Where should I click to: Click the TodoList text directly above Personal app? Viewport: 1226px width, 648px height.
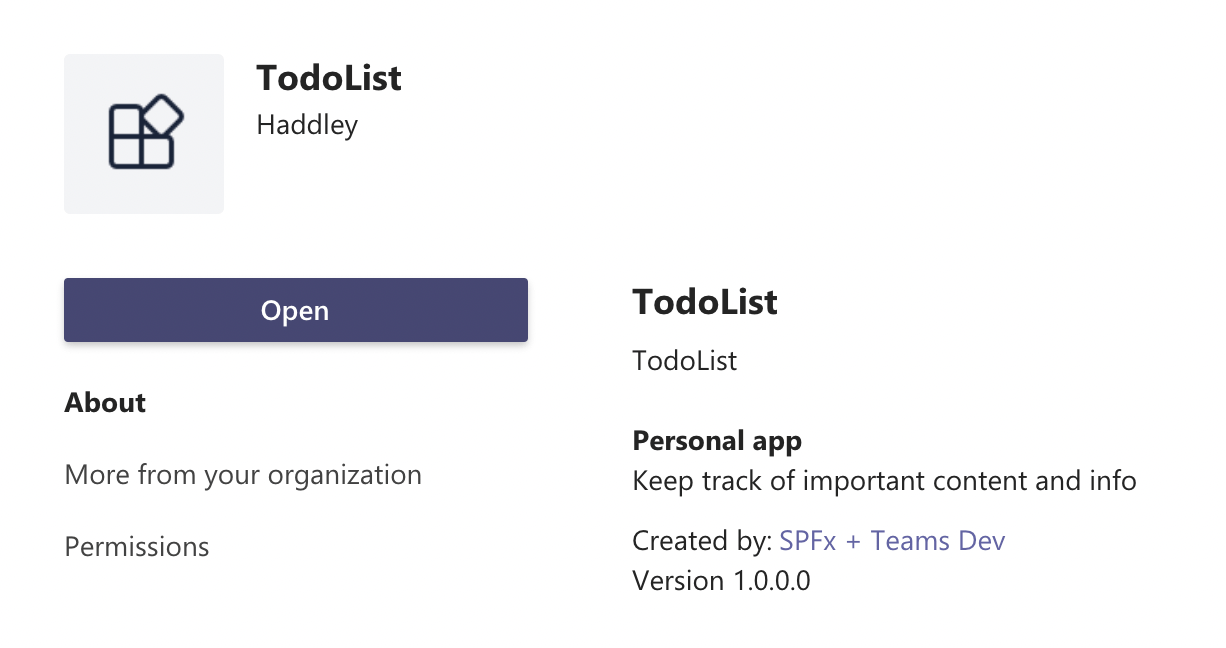(684, 360)
